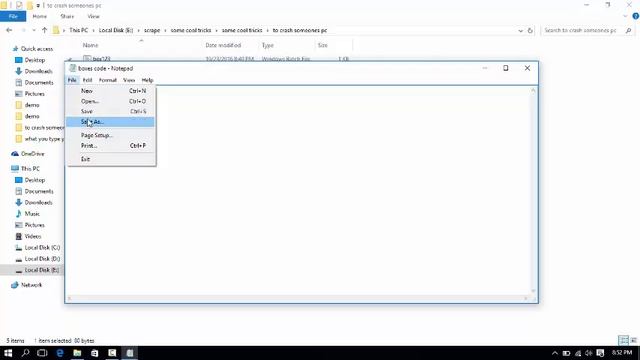Screen dimensions: 640x360
Task: Open the Customize Quick Access Toolbar dropdown
Action: pos(38,6)
